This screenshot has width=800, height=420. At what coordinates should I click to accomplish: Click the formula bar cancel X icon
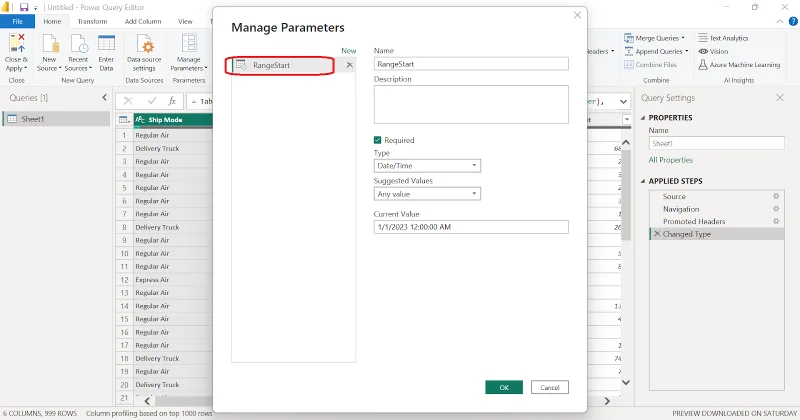point(128,101)
